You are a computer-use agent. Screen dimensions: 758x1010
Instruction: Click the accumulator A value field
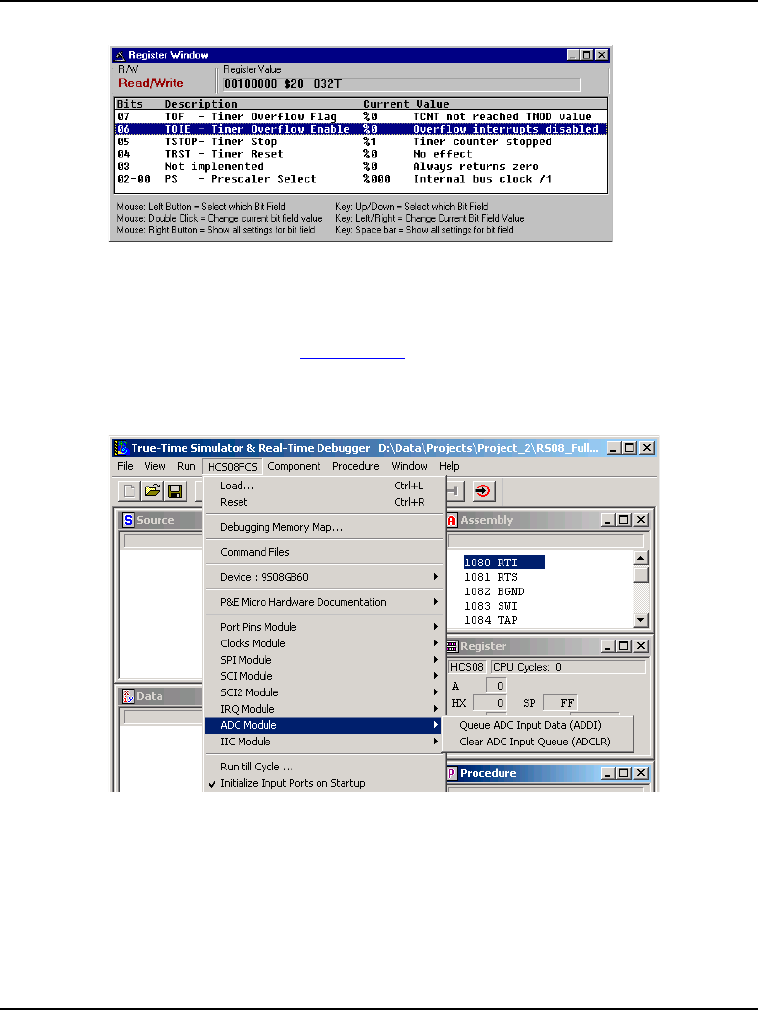coord(496,687)
